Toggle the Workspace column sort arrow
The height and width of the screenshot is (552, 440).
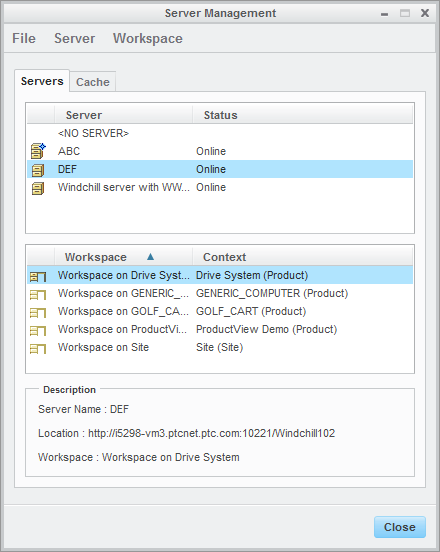150,256
